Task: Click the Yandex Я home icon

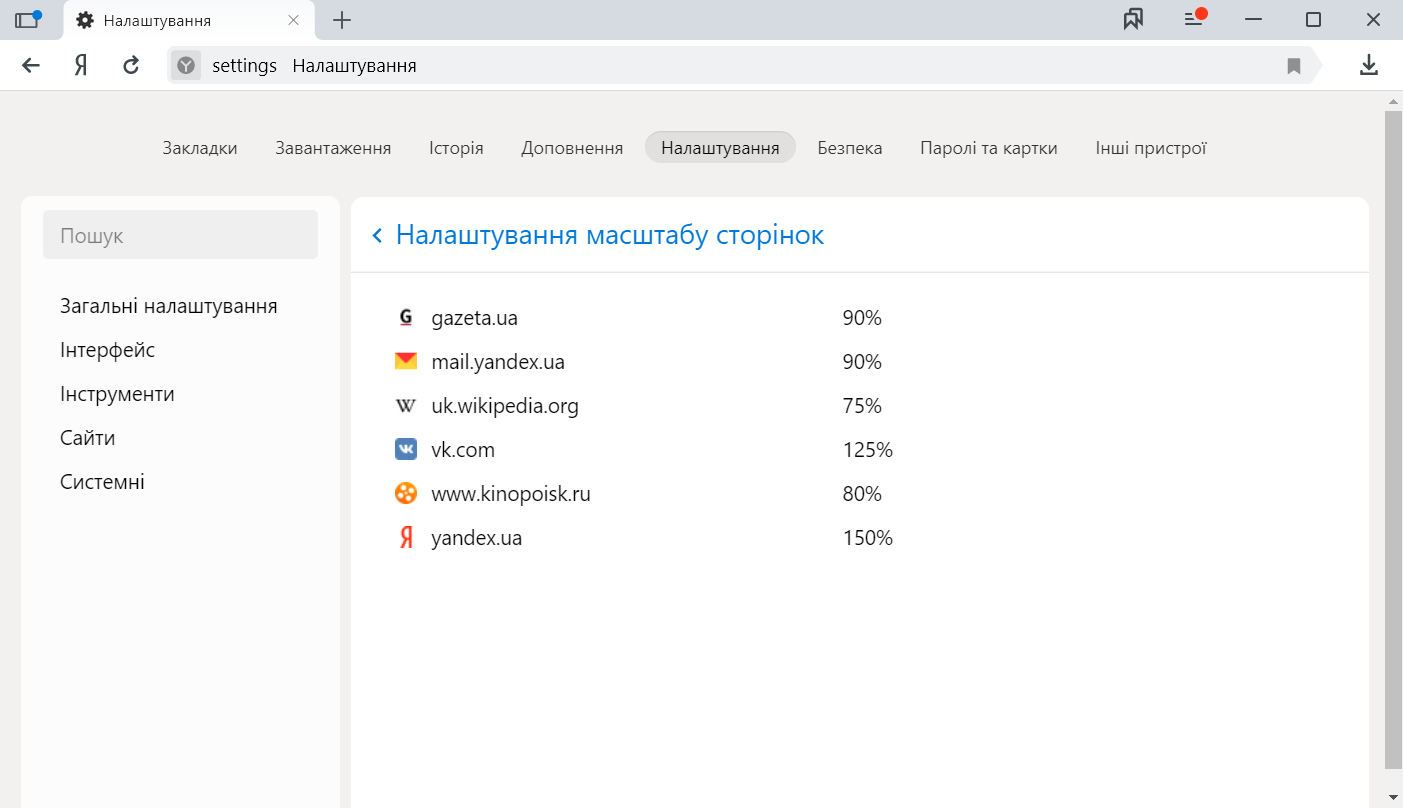Action: click(x=81, y=66)
